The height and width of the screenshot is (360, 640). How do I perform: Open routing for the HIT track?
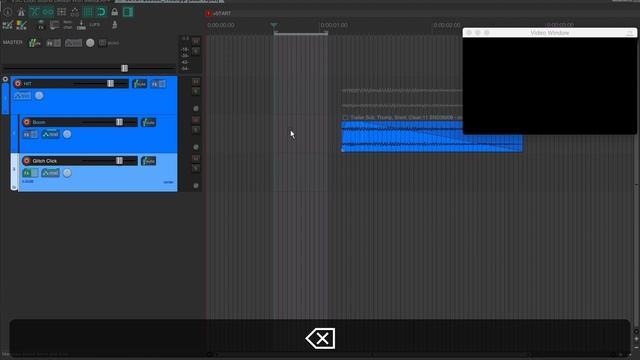(x=140, y=84)
